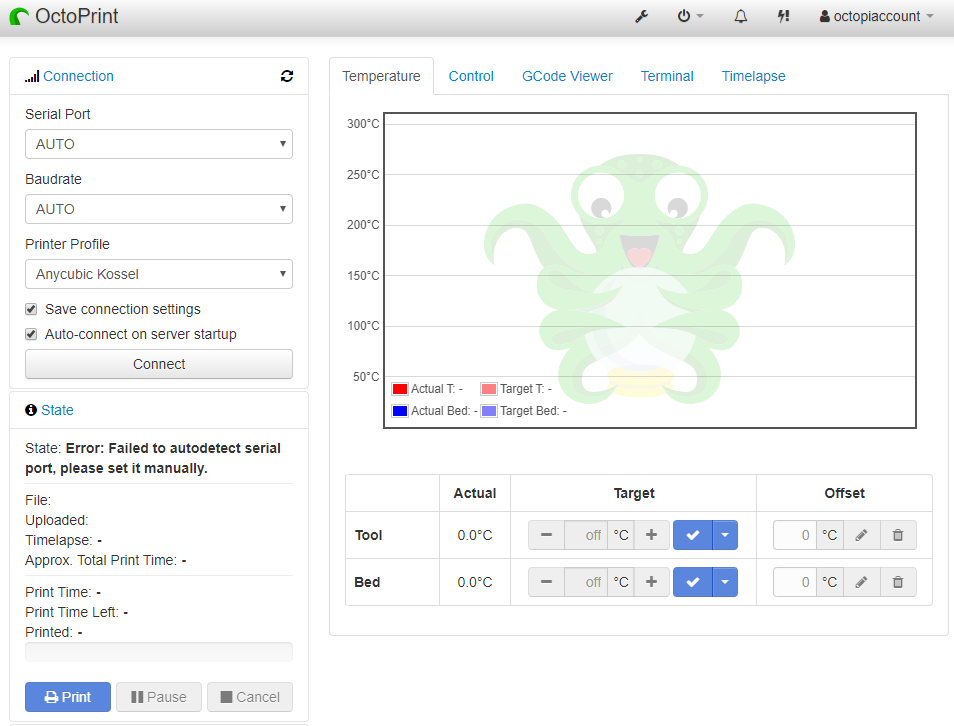Refresh serial ports with the refresh icon
Screen dimensions: 954x726
point(287,76)
